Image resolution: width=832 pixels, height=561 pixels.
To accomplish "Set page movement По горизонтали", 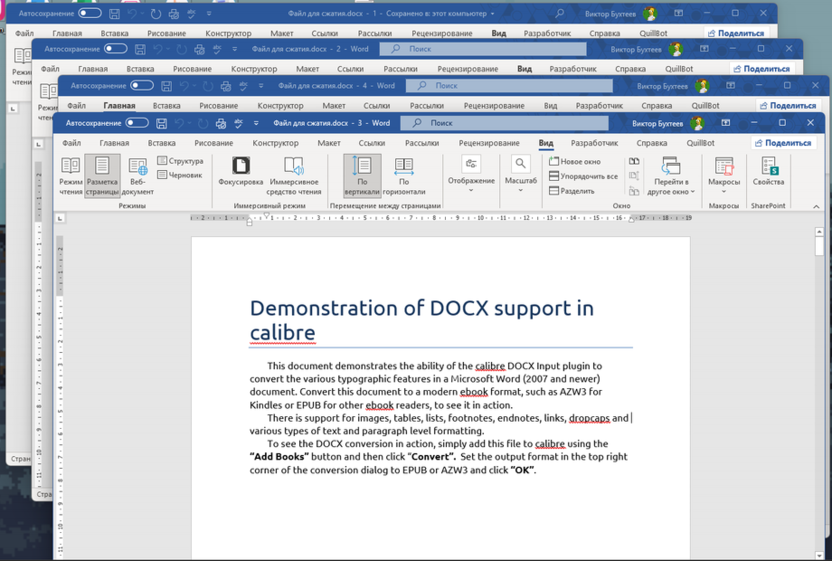I will tap(404, 175).
